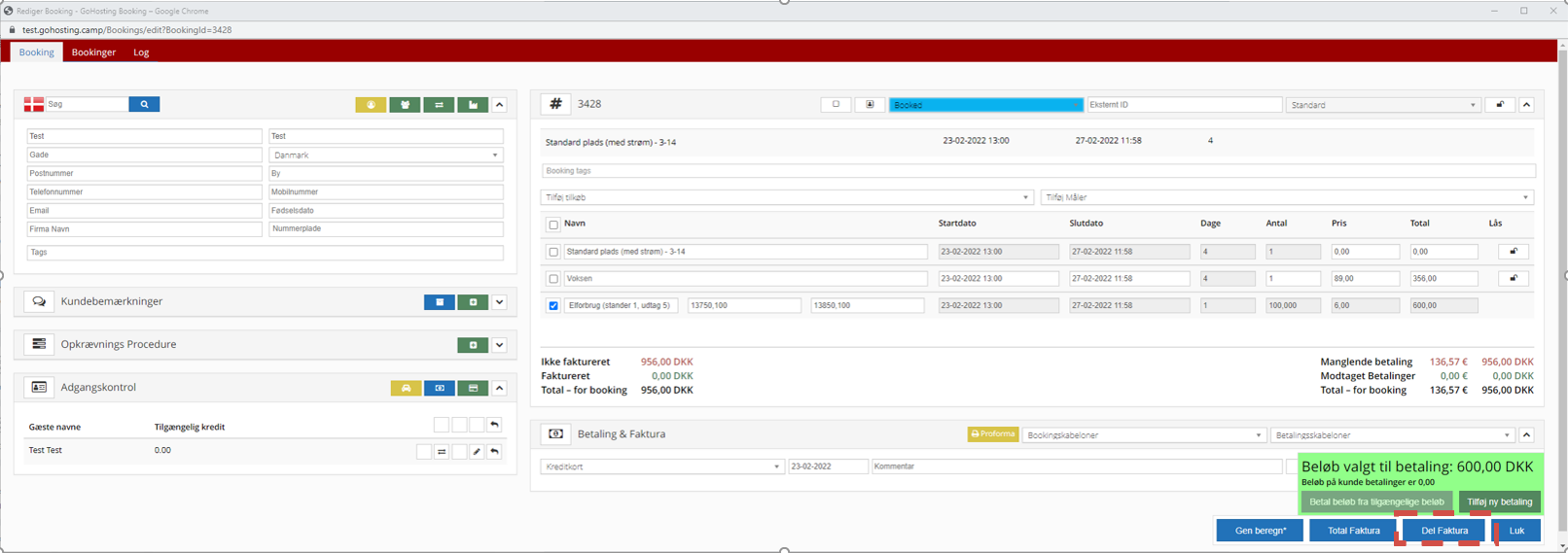
Task: Click the green credit card icon in Adgangskontrol
Action: 473,388
